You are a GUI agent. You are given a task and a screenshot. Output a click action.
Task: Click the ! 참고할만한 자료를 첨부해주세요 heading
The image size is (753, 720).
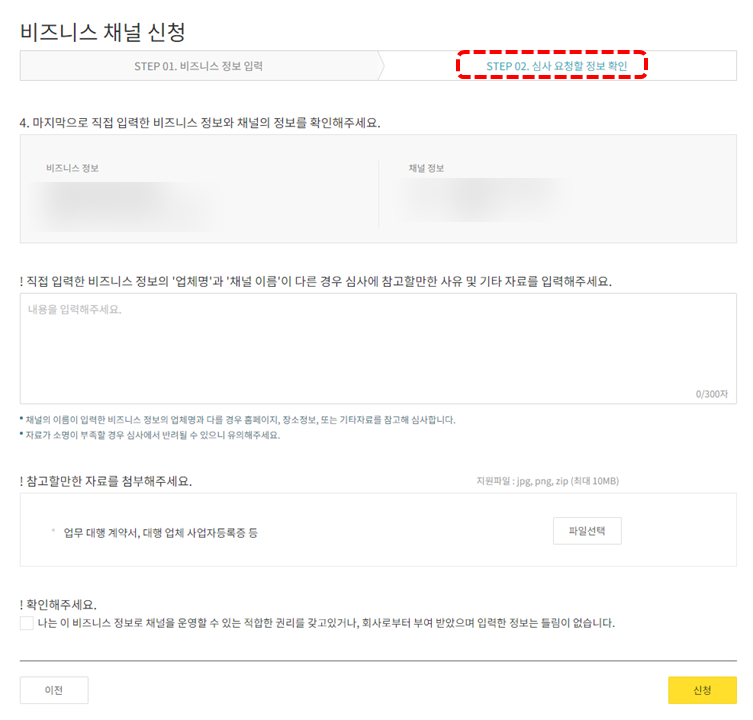coord(106,481)
